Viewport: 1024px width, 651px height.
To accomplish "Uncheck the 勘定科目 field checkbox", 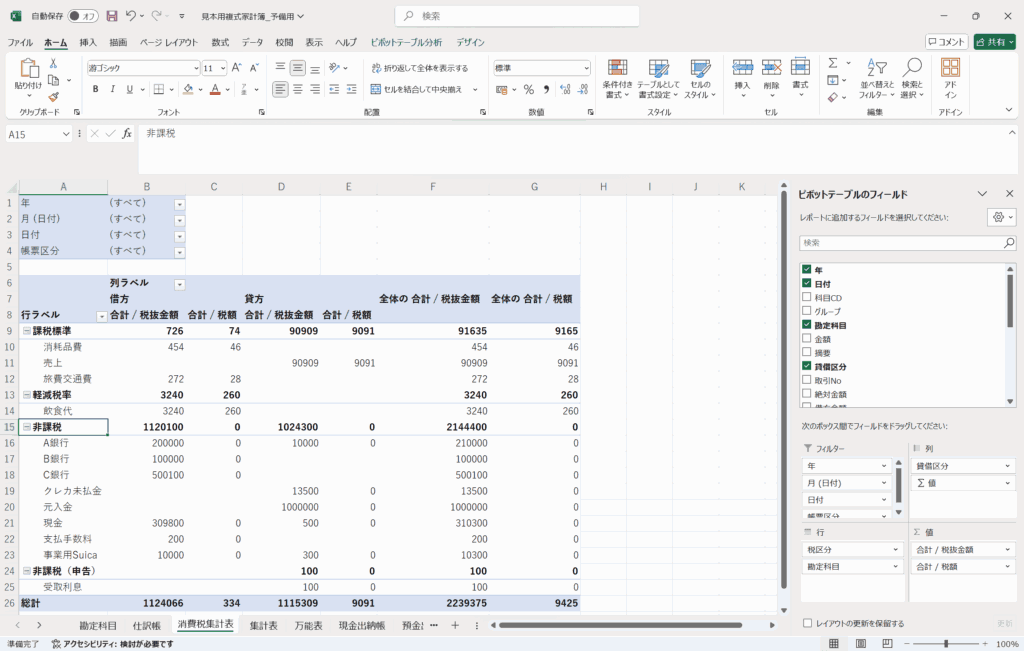I will tap(807, 325).
